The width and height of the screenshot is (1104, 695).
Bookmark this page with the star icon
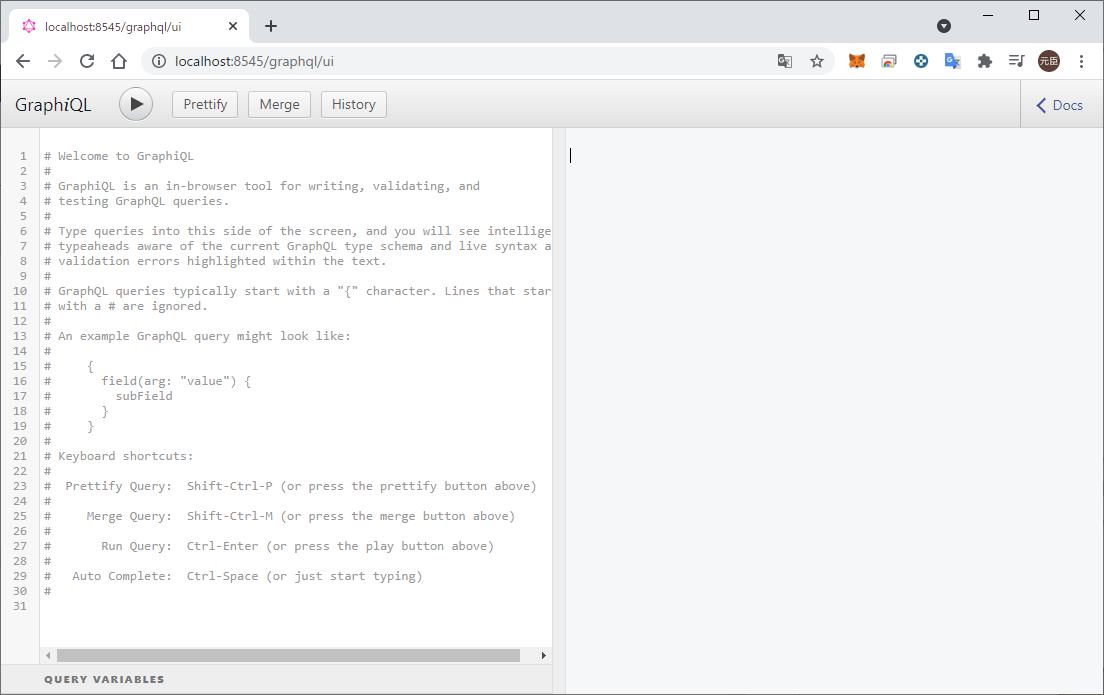click(817, 61)
